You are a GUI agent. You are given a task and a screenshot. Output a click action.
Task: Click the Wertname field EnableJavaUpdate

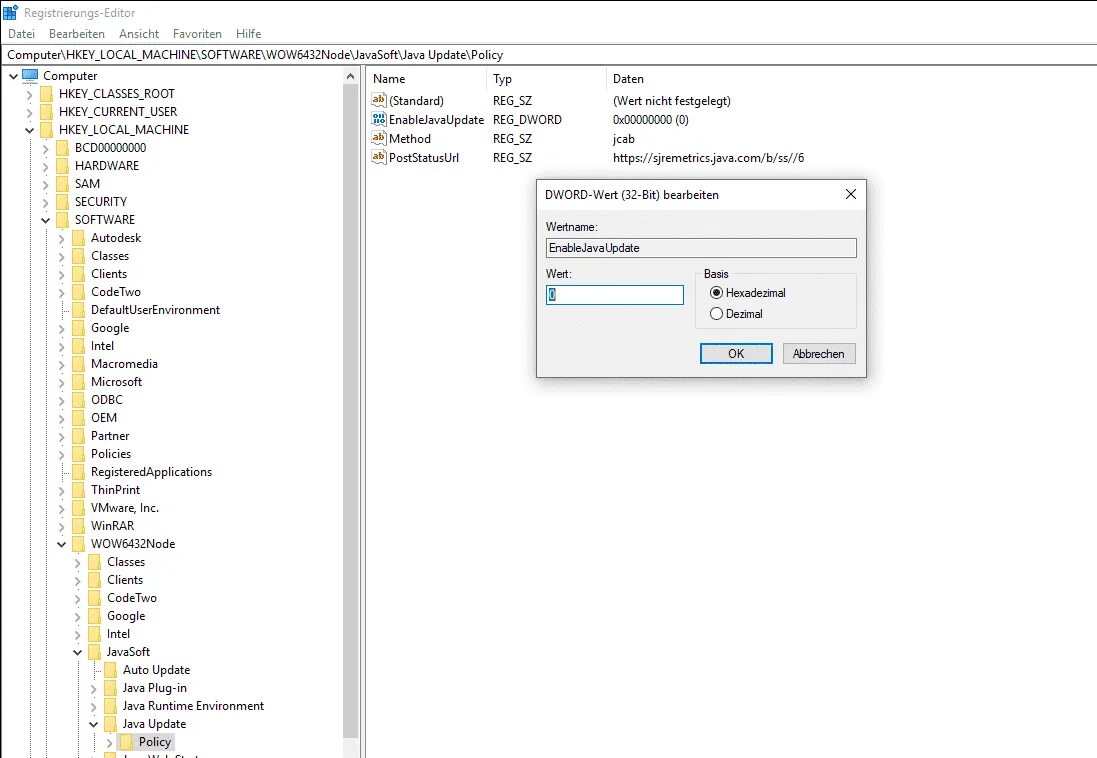click(x=700, y=248)
